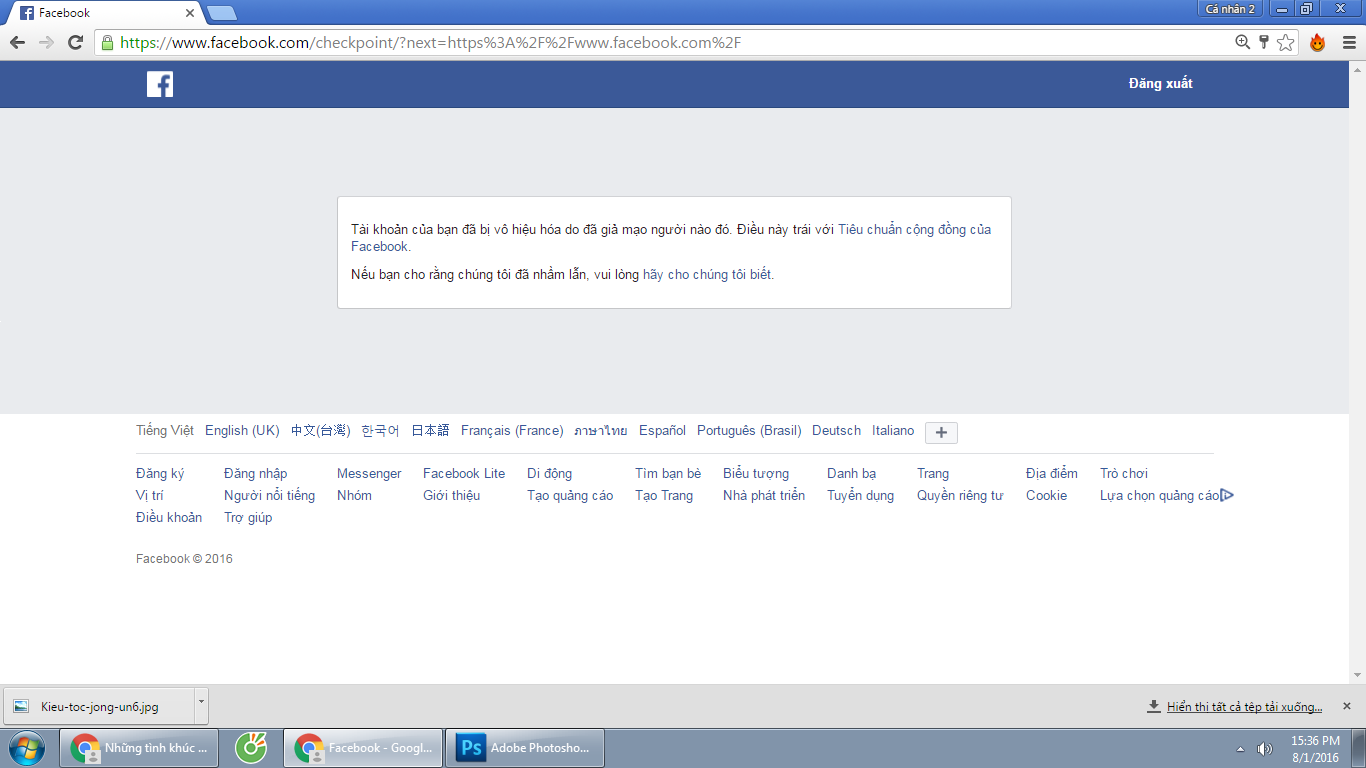Select 中文(台灣) language

[x=321, y=431]
